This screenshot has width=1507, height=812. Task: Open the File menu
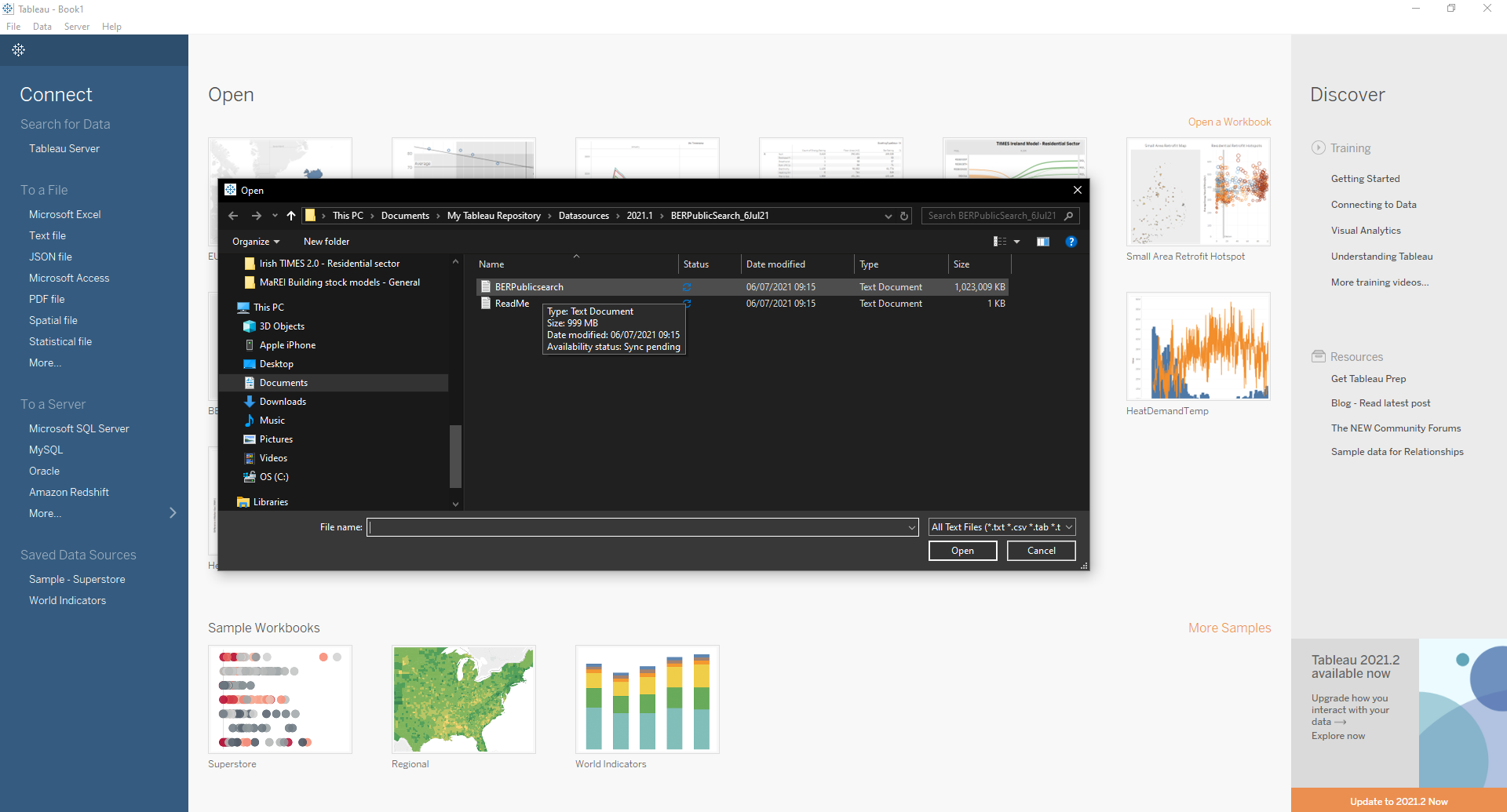[x=13, y=27]
